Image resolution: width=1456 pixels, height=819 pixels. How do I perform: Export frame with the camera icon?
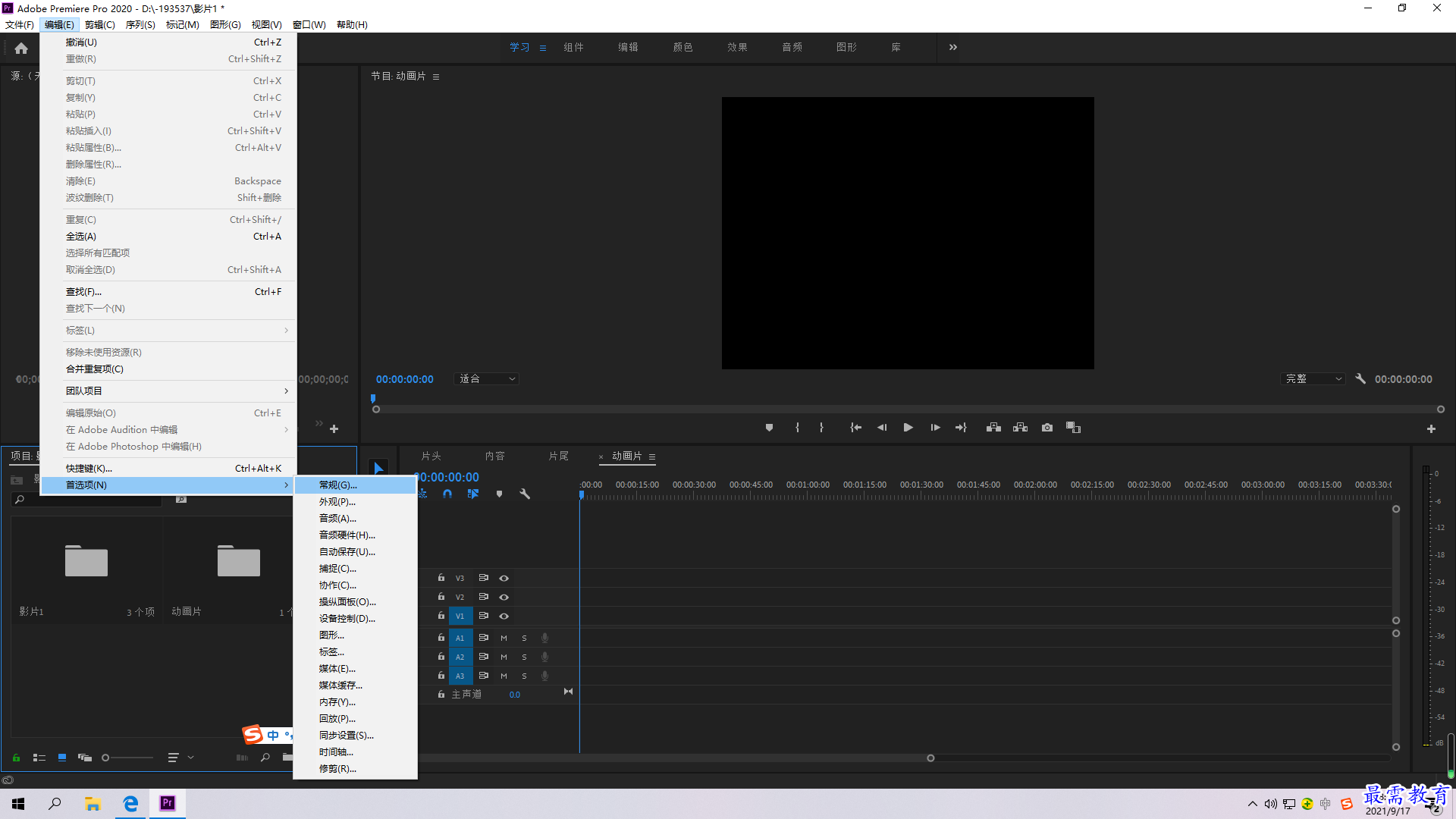(1047, 428)
